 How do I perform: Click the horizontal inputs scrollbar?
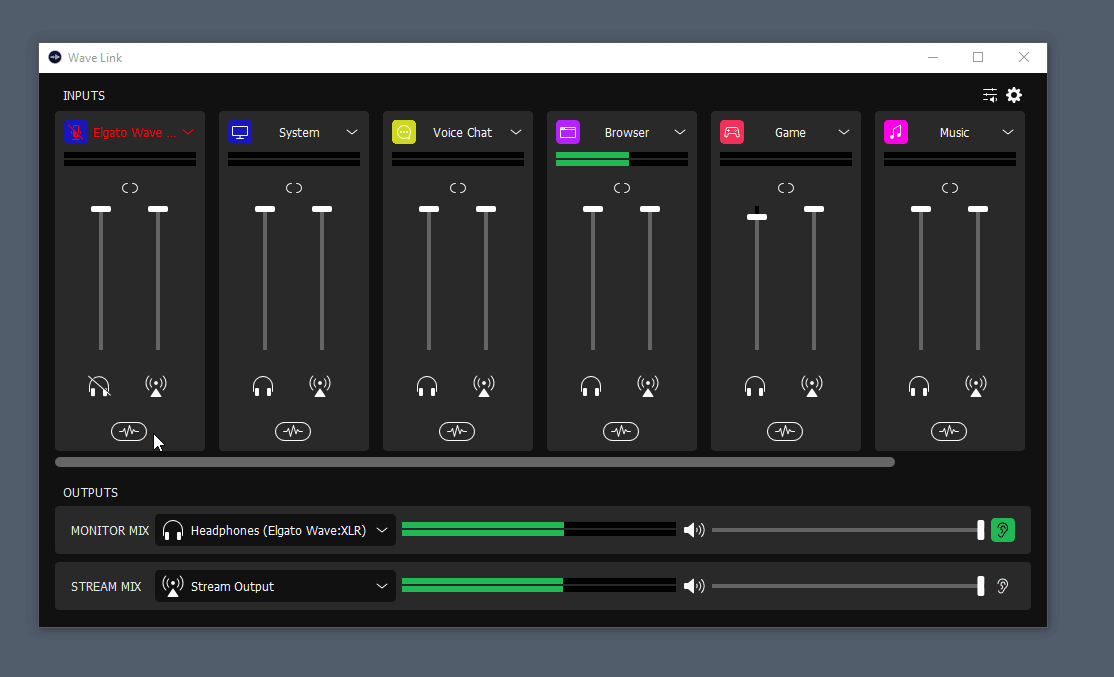[x=475, y=462]
